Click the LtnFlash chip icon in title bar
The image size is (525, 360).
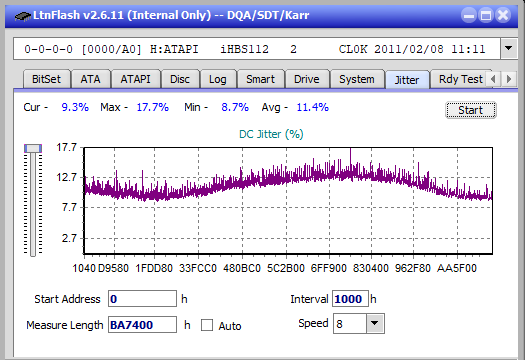[23, 16]
